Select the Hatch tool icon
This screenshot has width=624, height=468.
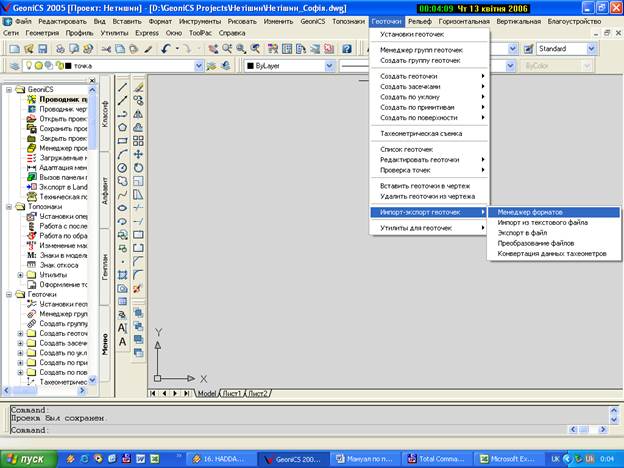pyautogui.click(x=123, y=275)
